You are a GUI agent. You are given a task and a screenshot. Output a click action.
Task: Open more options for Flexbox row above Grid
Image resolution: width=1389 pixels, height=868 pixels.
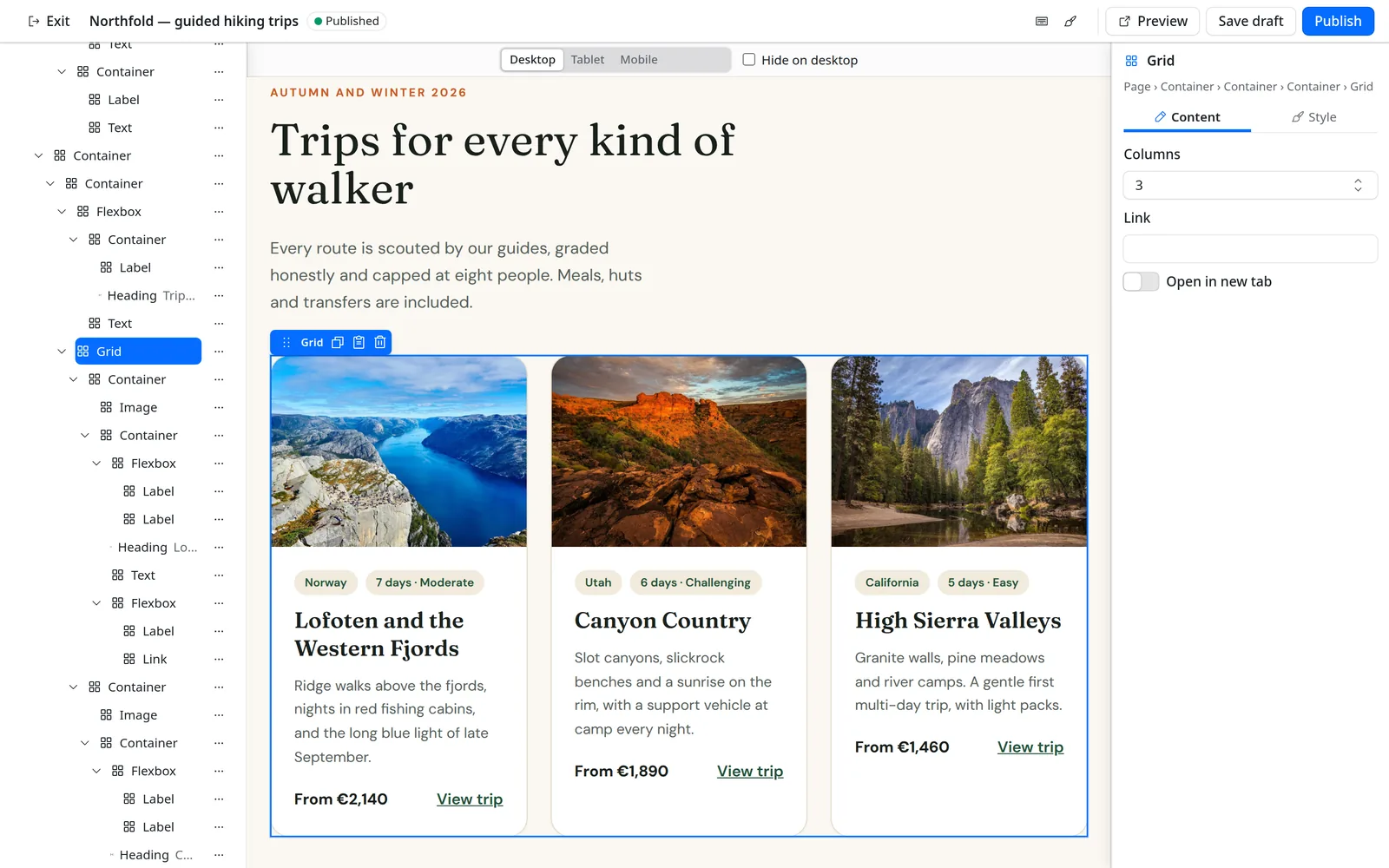tap(219, 212)
